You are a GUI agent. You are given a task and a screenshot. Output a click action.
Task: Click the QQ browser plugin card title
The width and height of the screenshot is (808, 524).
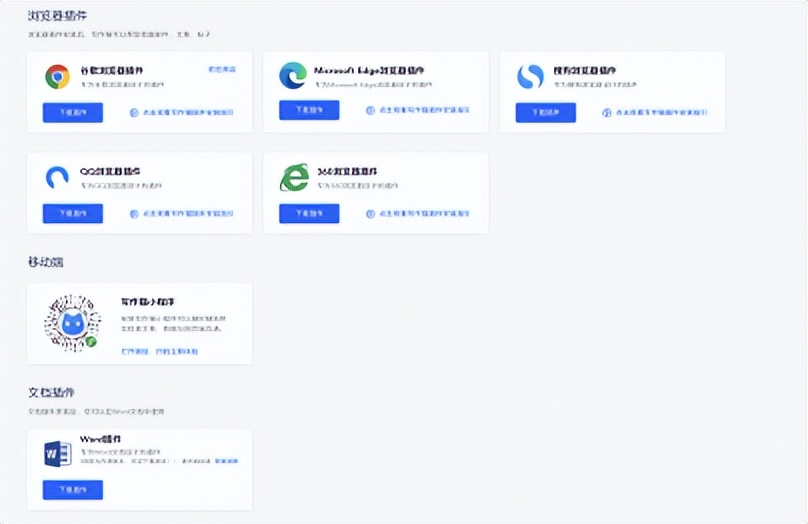coord(110,171)
